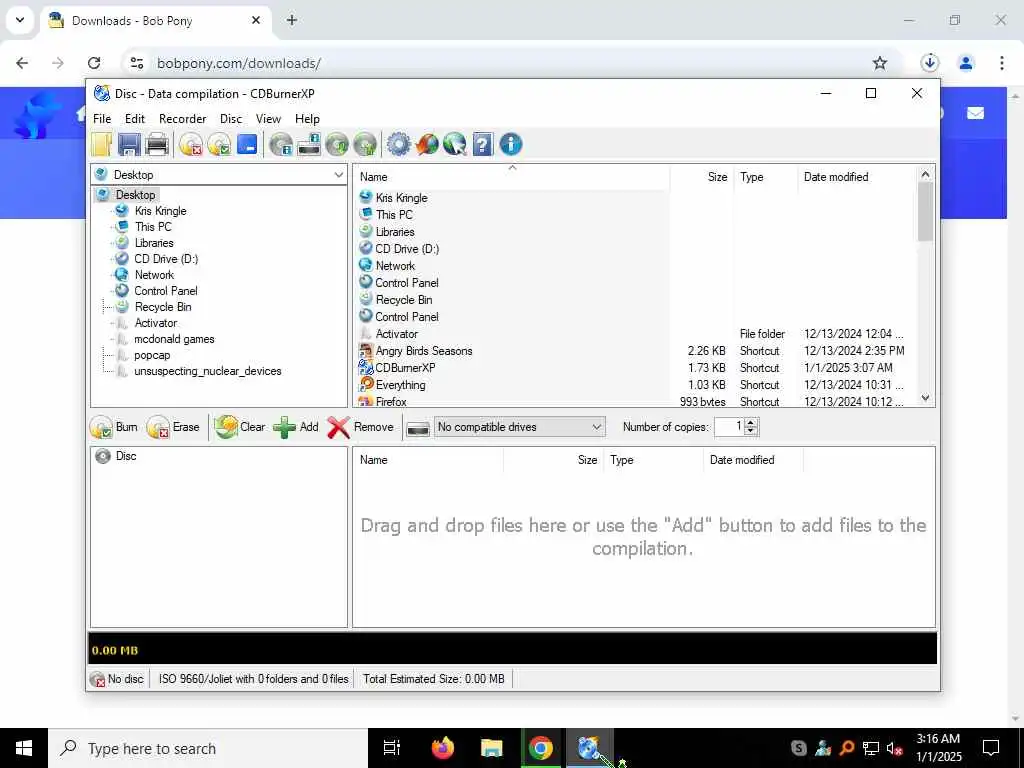Click Chrome's reload page icon
Image resolution: width=1024 pixels, height=768 pixels.
tap(94, 63)
